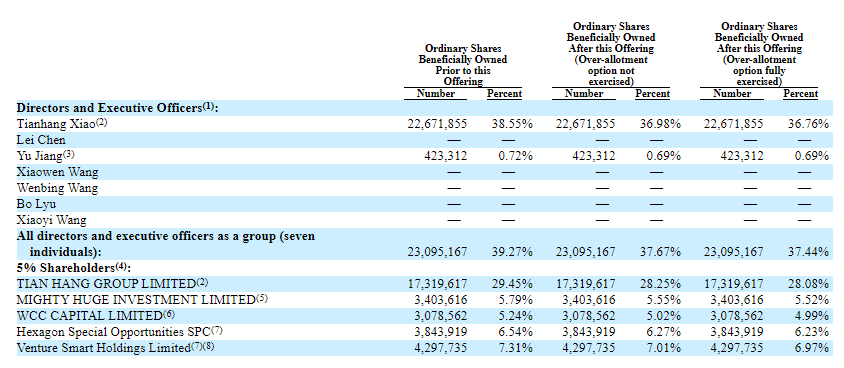Click footnote (5) after MIGHTY HUGE INVESTMENT LIMITED
Viewport: 844px width, 368px height.
click(x=262, y=297)
